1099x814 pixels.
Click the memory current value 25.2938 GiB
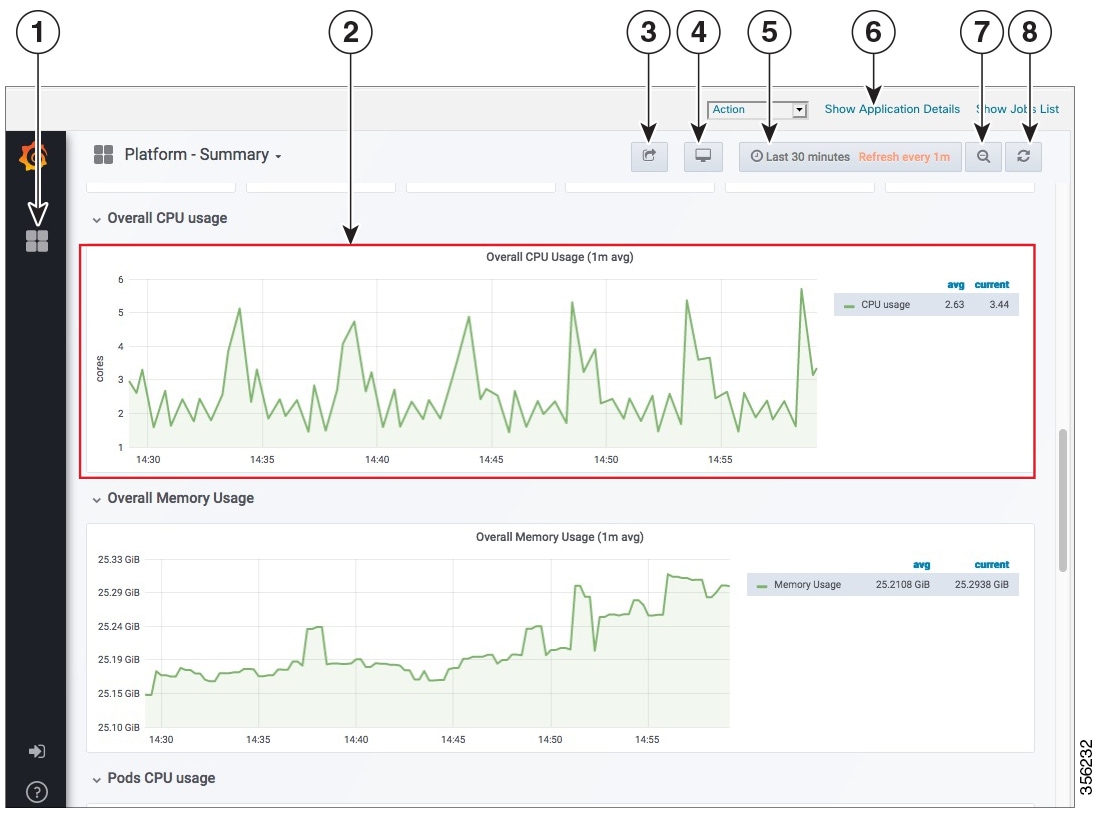click(981, 585)
